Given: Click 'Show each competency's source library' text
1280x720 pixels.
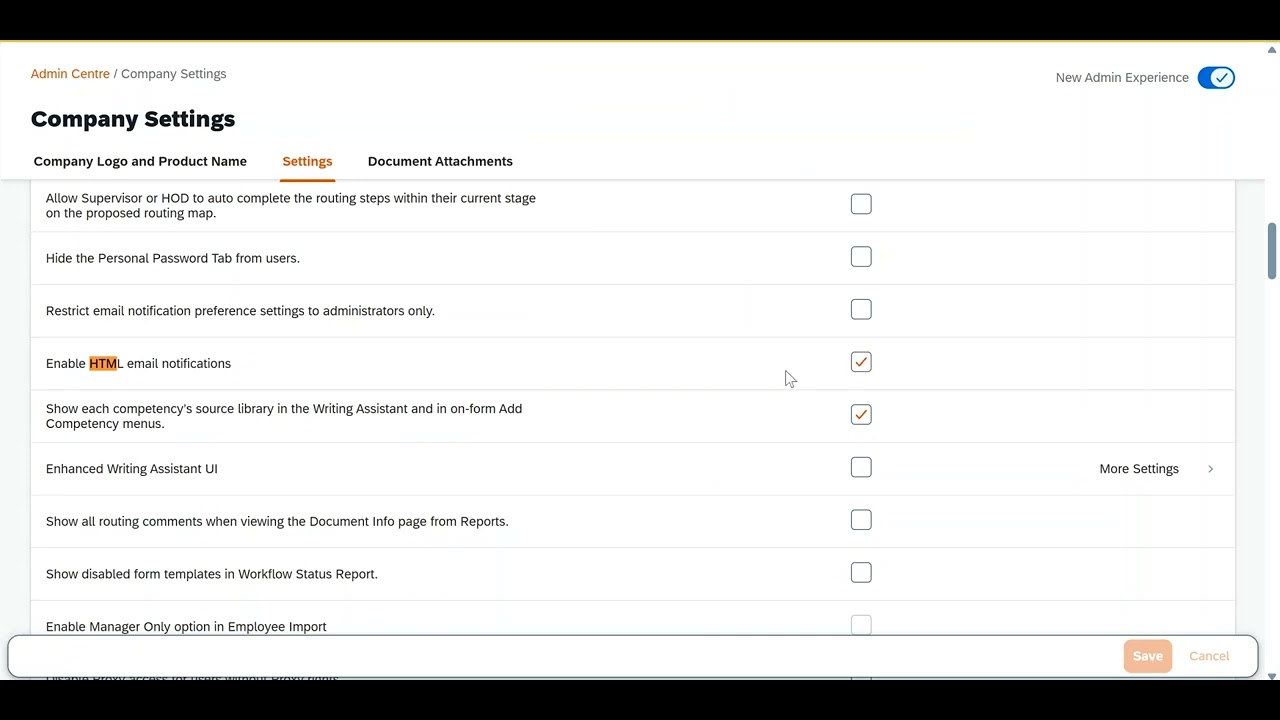Looking at the screenshot, I should tap(284, 416).
